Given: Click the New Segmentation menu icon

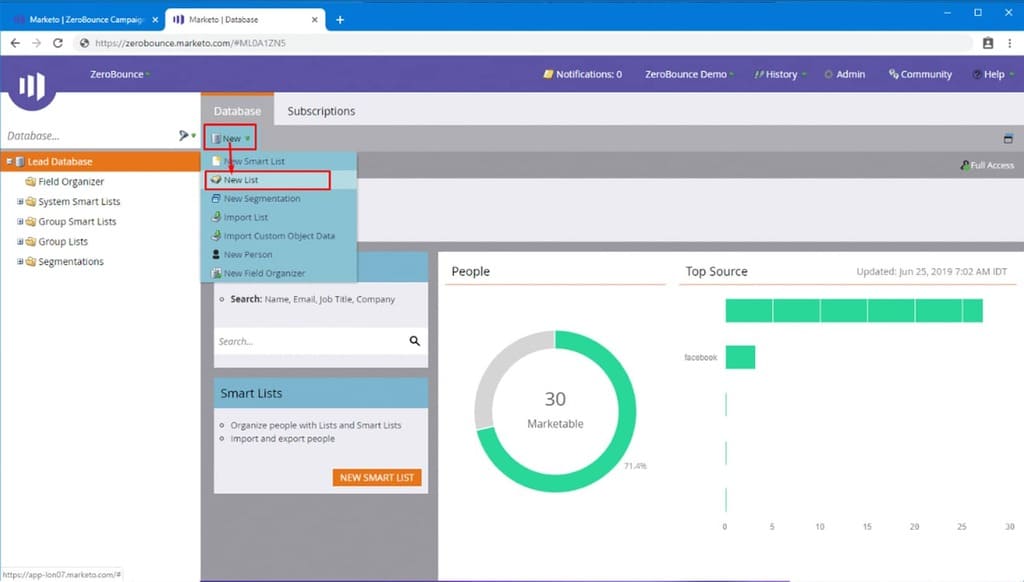Looking at the screenshot, I should pyautogui.click(x=216, y=199).
